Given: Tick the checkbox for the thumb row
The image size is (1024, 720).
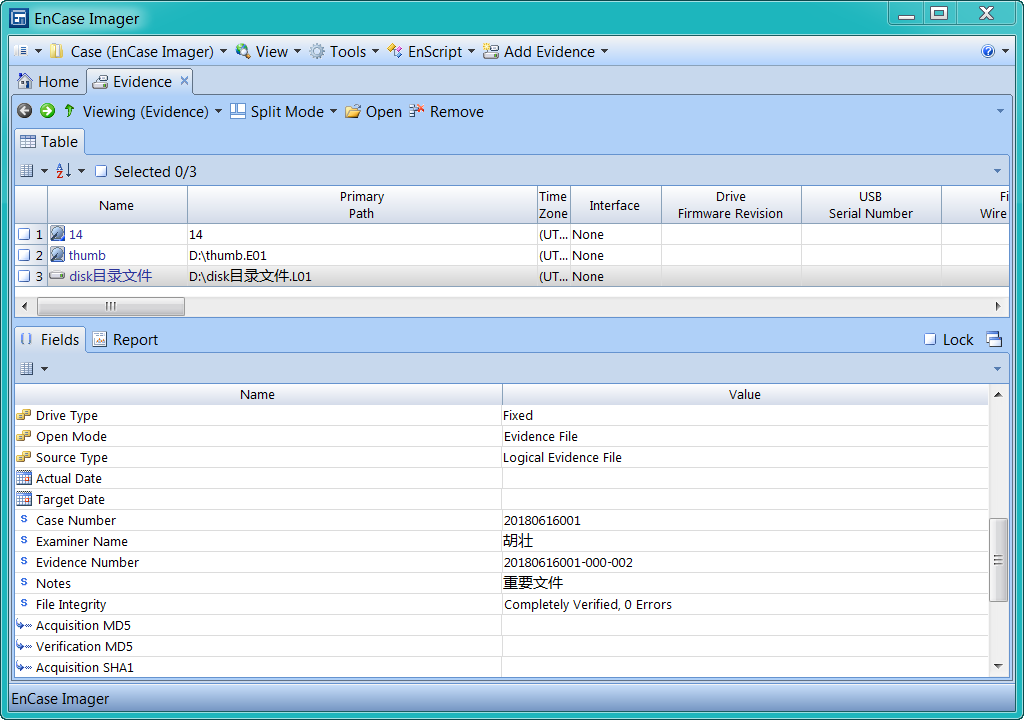Looking at the screenshot, I should pos(24,255).
